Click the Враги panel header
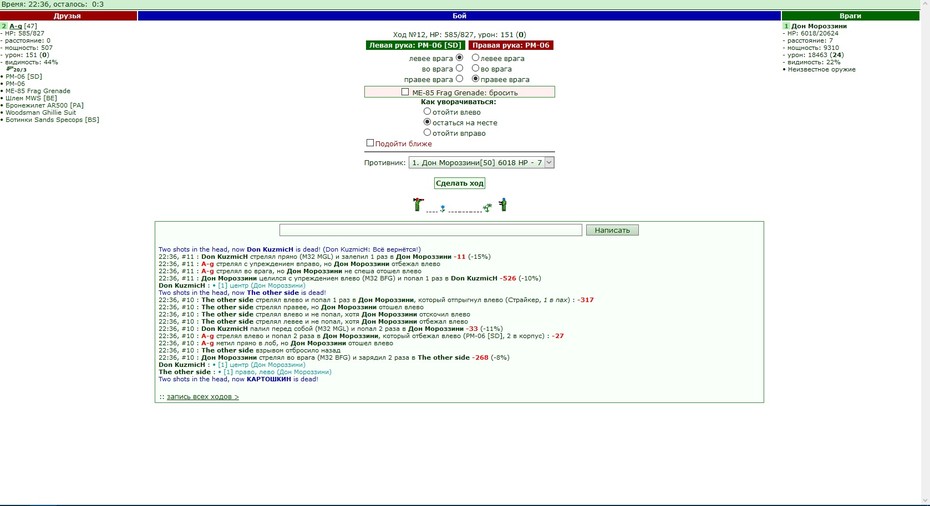Viewport: 930px width, 506px height. coord(851,16)
